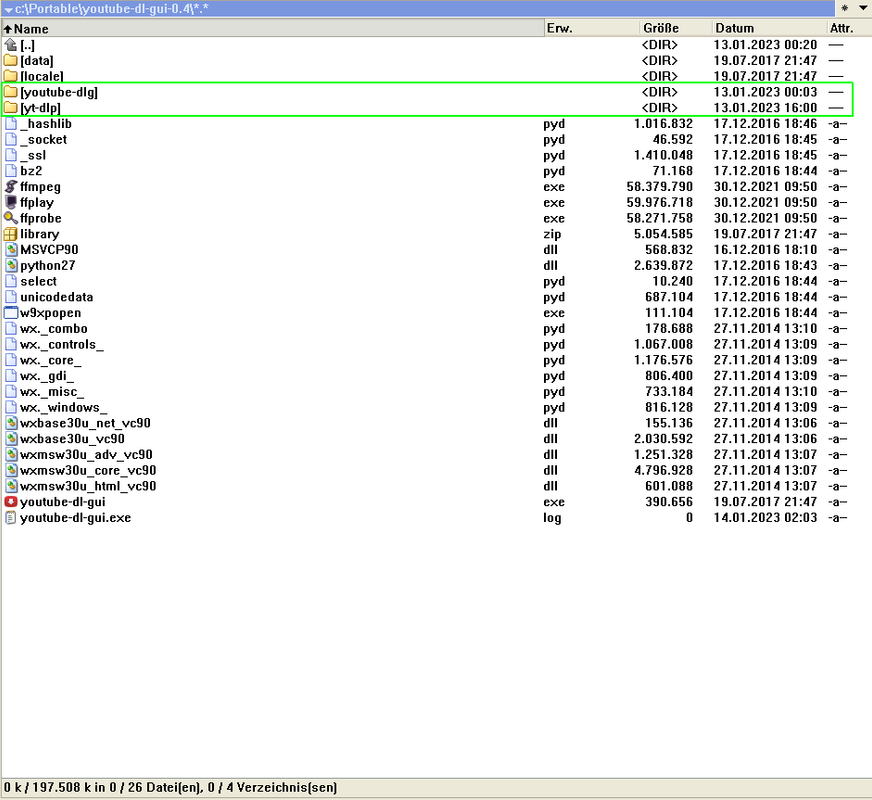Click the w9xpopen size value 111.104
Viewport: 872px width, 800px height.
668,313
